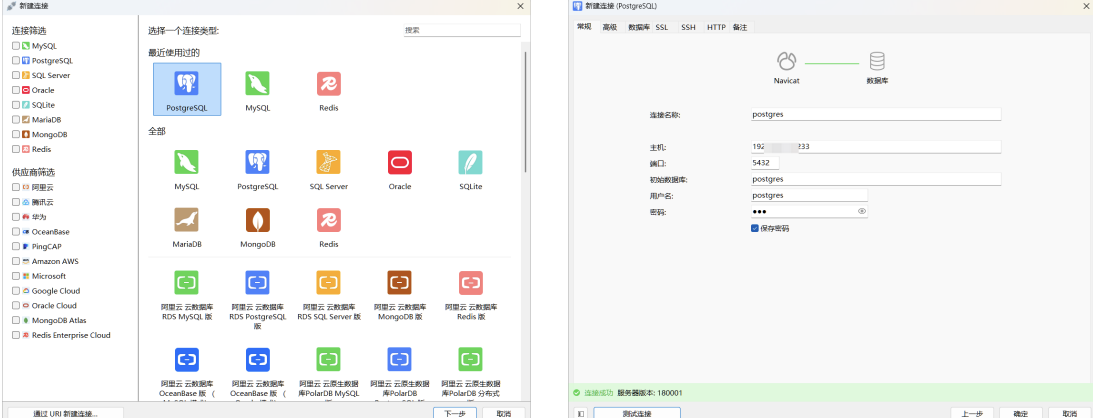Tick the SQLite filter checkbox
The width and height of the screenshot is (1093, 418).
pyautogui.click(x=15, y=105)
